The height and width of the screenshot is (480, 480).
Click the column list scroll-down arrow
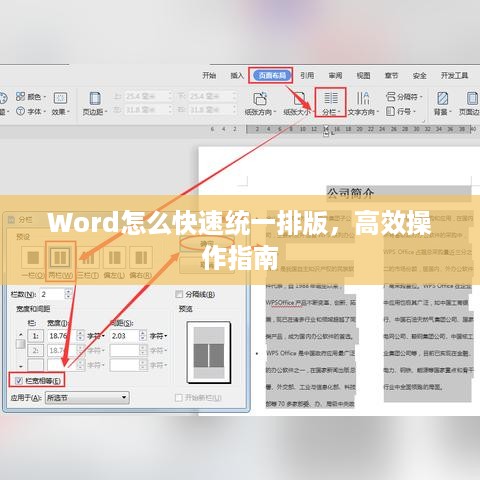[21, 366]
